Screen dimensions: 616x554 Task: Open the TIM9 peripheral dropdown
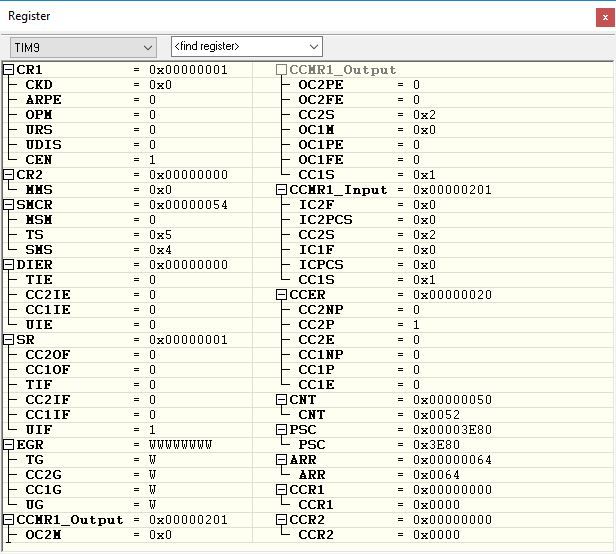point(83,48)
